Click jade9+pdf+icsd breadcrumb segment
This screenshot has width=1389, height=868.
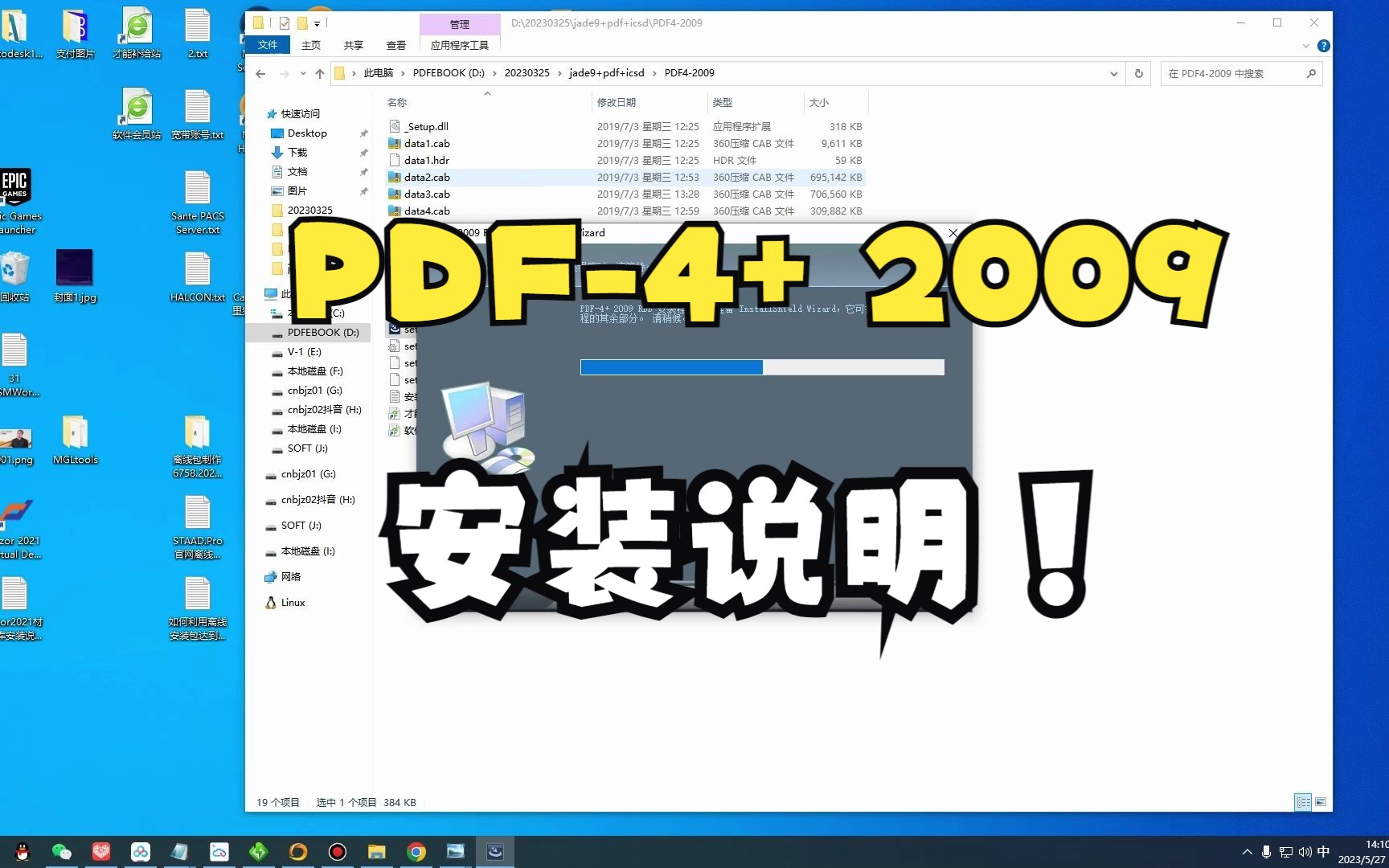coord(607,73)
